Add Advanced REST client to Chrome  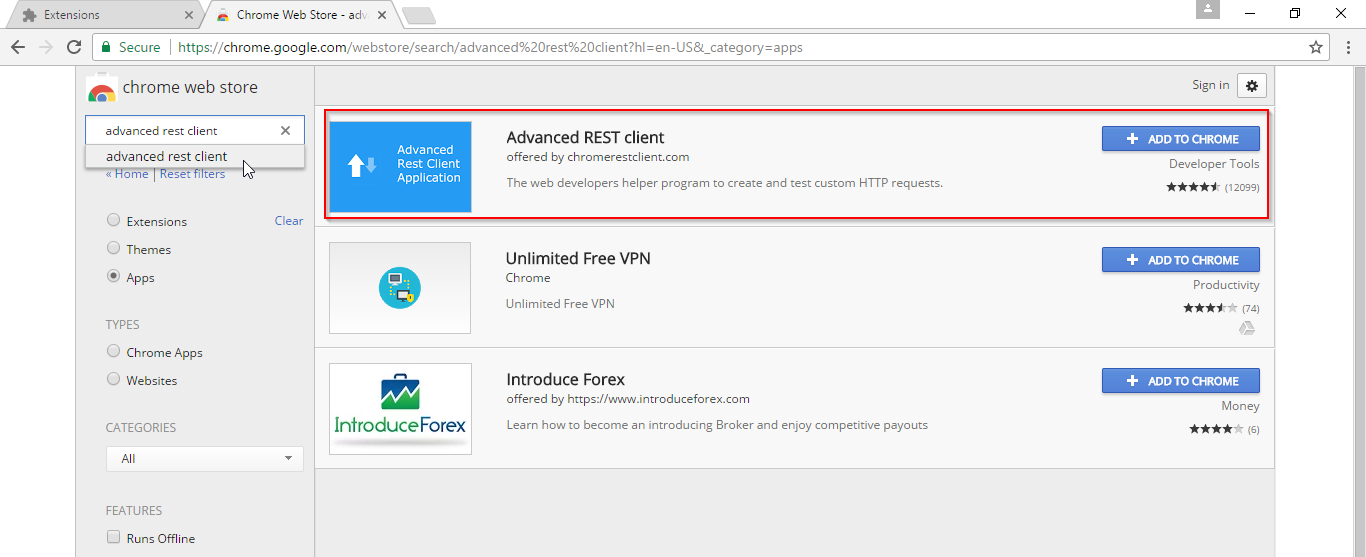(1181, 139)
